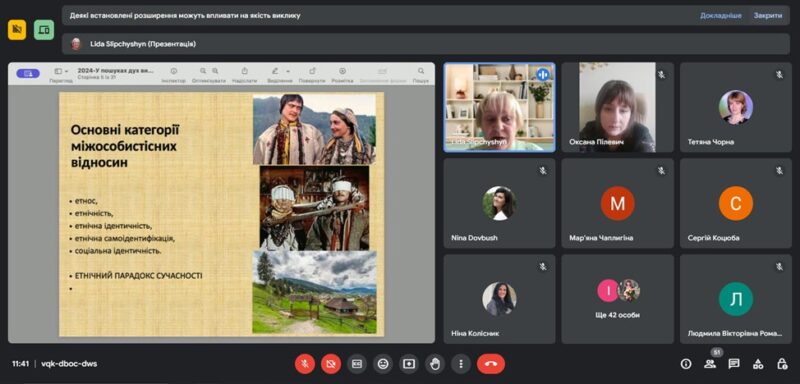Click the slide title Основні категорії
This screenshot has height=384, width=800.
[x=125, y=146]
